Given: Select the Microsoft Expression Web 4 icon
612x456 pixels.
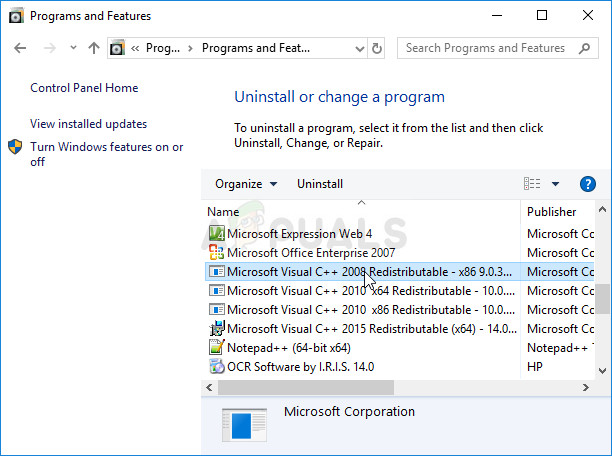Looking at the screenshot, I should pos(216,234).
